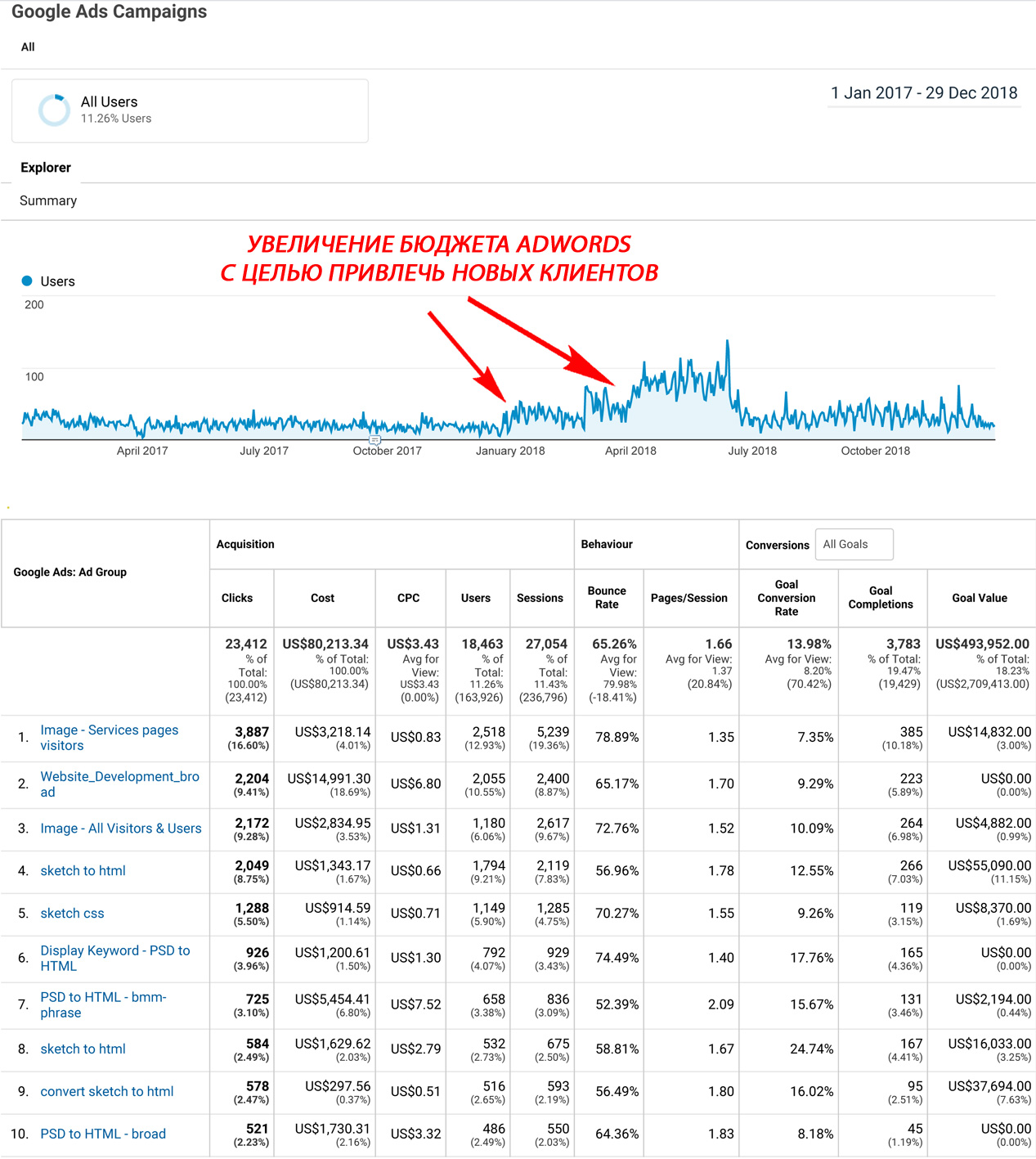Sort by Goal Completions column header
Viewport: 1036px width, 1159px height.
click(881, 597)
